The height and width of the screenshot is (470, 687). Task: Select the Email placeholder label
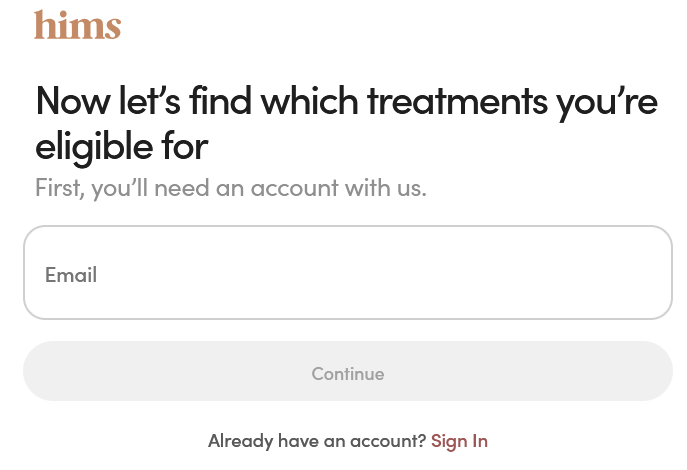(71, 274)
